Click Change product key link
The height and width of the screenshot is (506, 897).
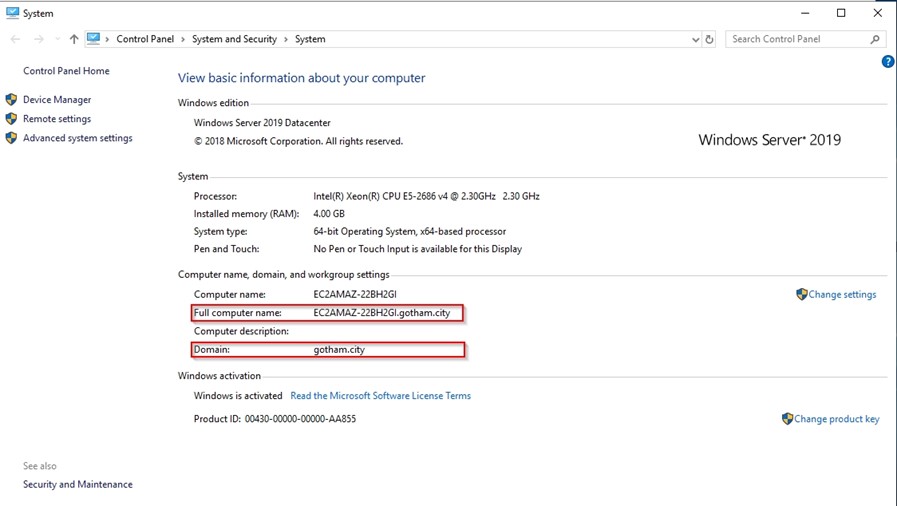836,419
